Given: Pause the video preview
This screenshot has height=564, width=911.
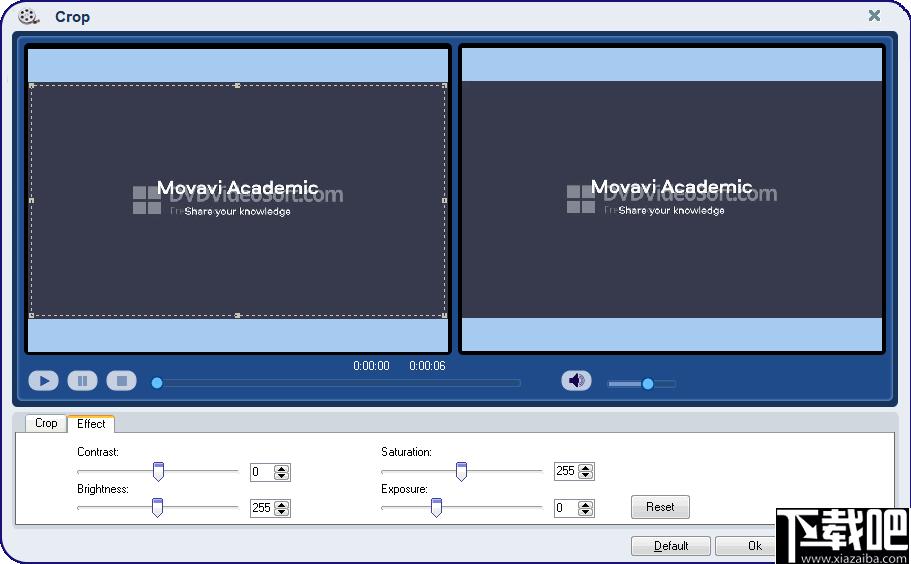Looking at the screenshot, I should [x=83, y=381].
